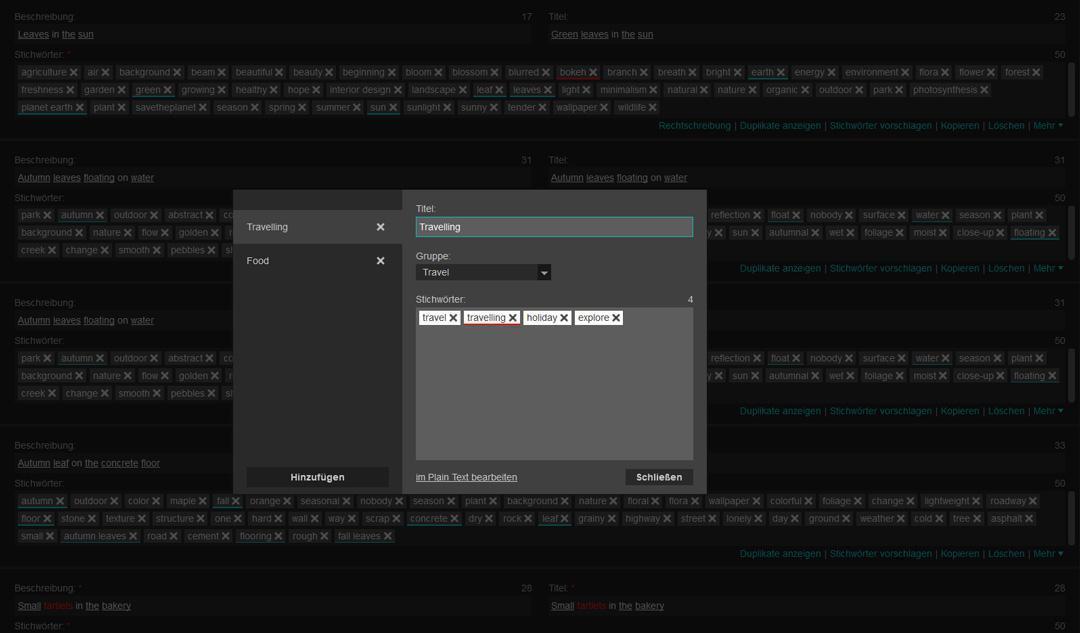Viewport: 1080px width, 633px height.
Task: Click the Titel input field
Action: (554, 227)
